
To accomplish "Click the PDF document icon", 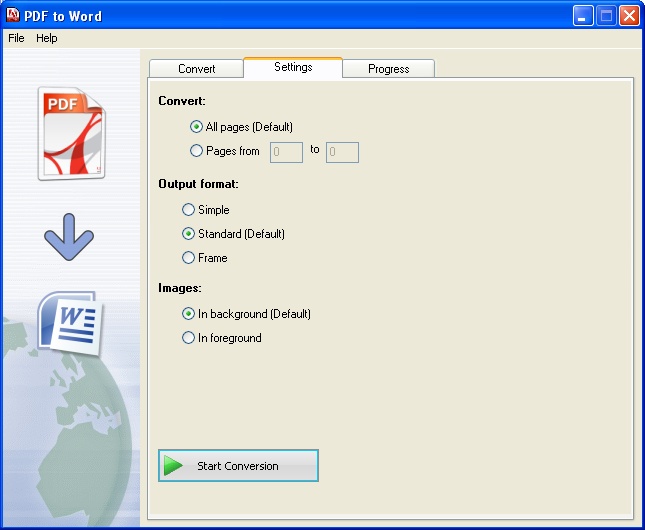I will coord(70,134).
